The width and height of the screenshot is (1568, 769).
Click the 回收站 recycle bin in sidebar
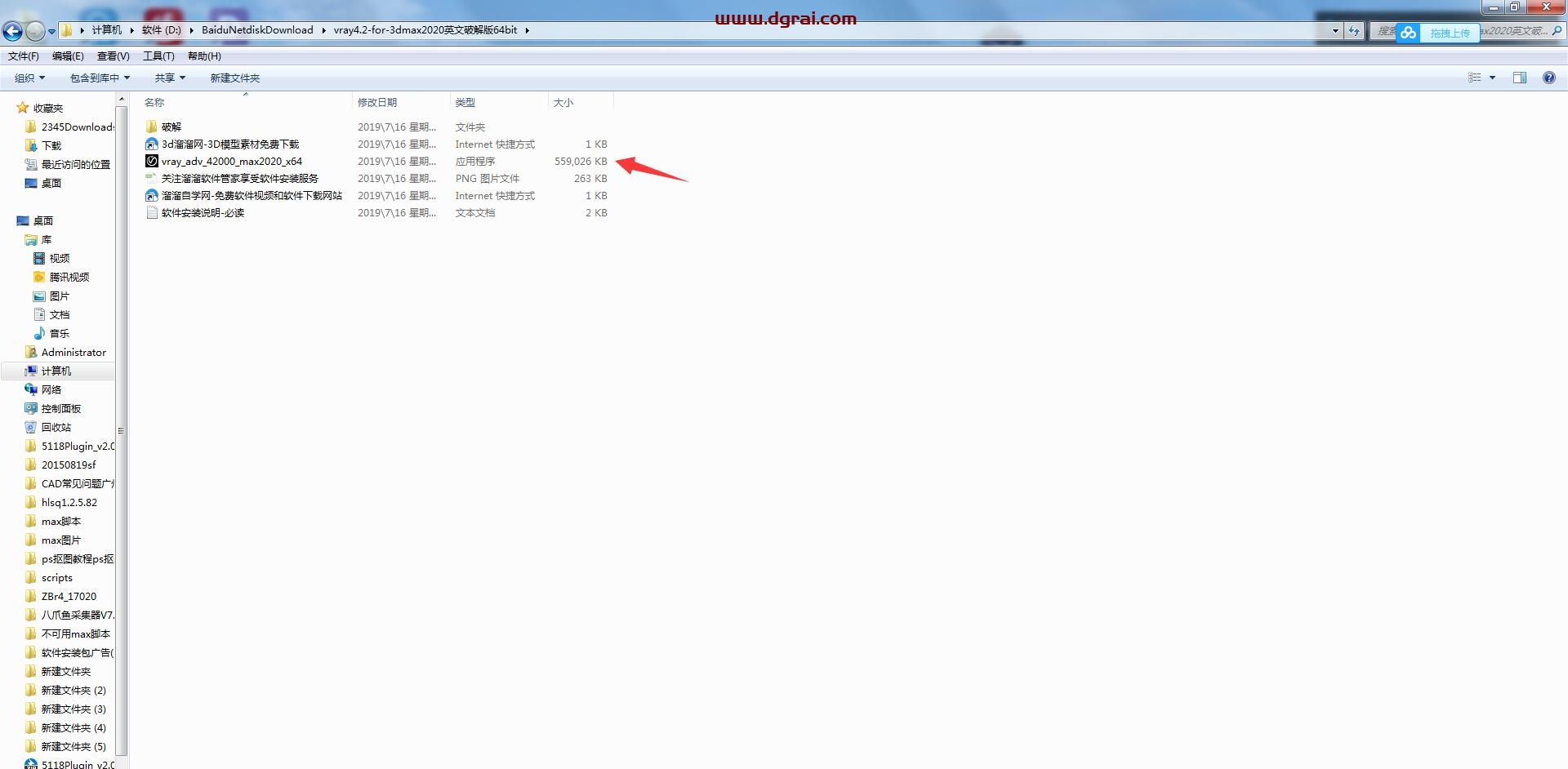click(56, 428)
